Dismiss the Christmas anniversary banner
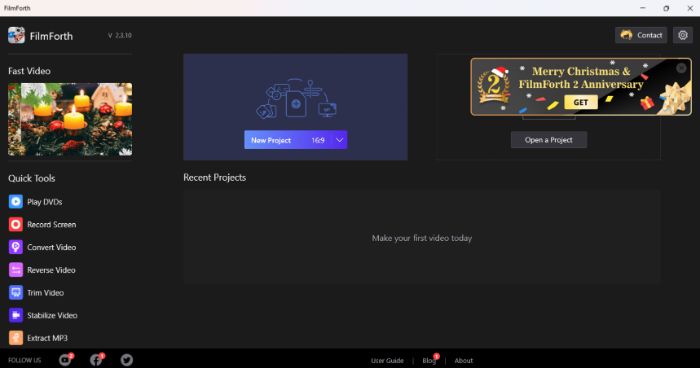This screenshot has width=700, height=368. click(x=681, y=68)
